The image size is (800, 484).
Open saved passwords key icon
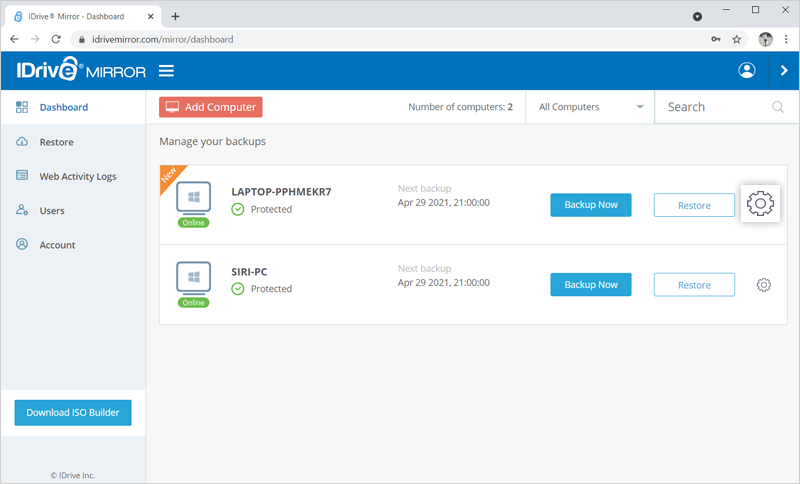click(716, 39)
